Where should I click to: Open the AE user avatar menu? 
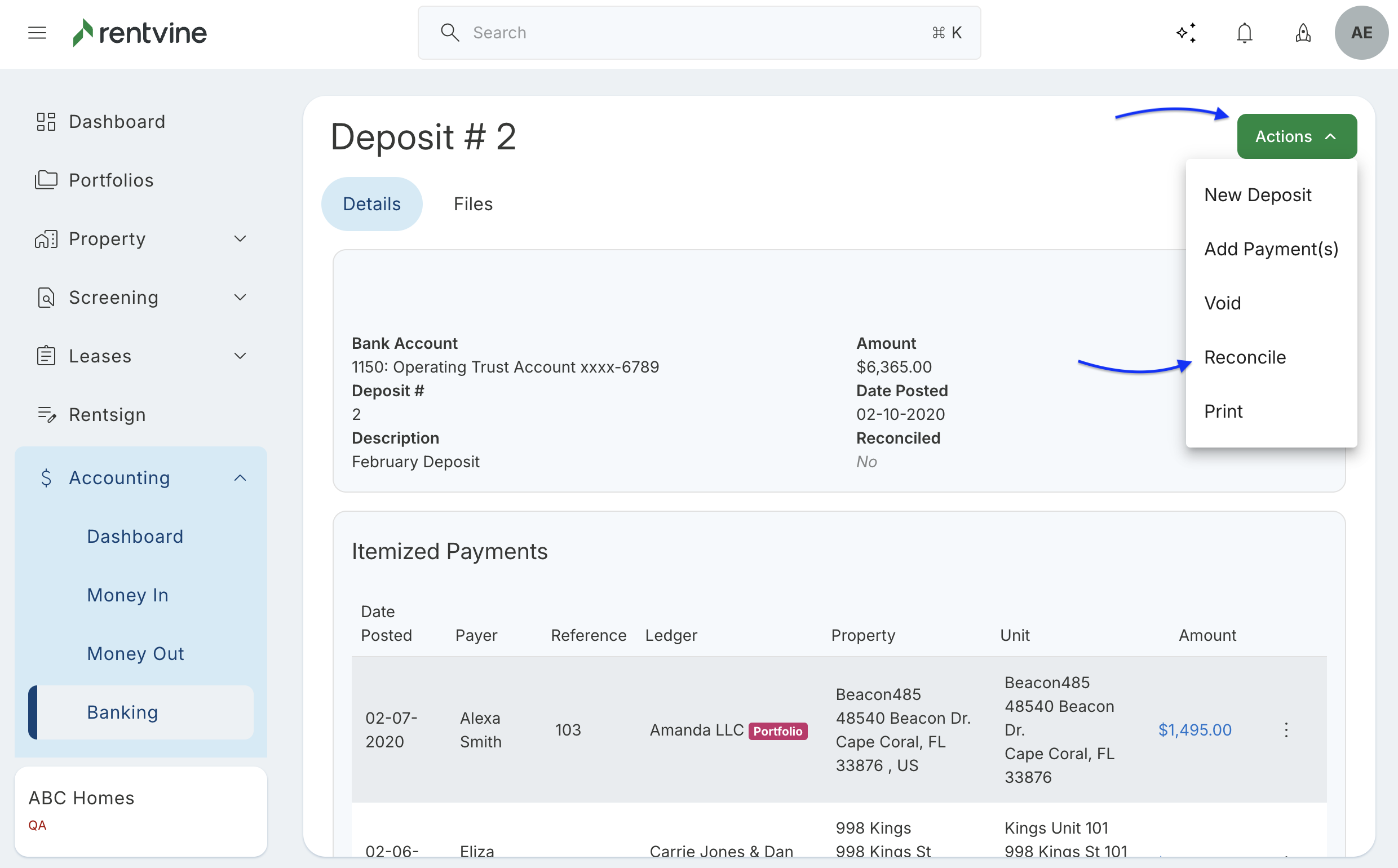(x=1361, y=33)
